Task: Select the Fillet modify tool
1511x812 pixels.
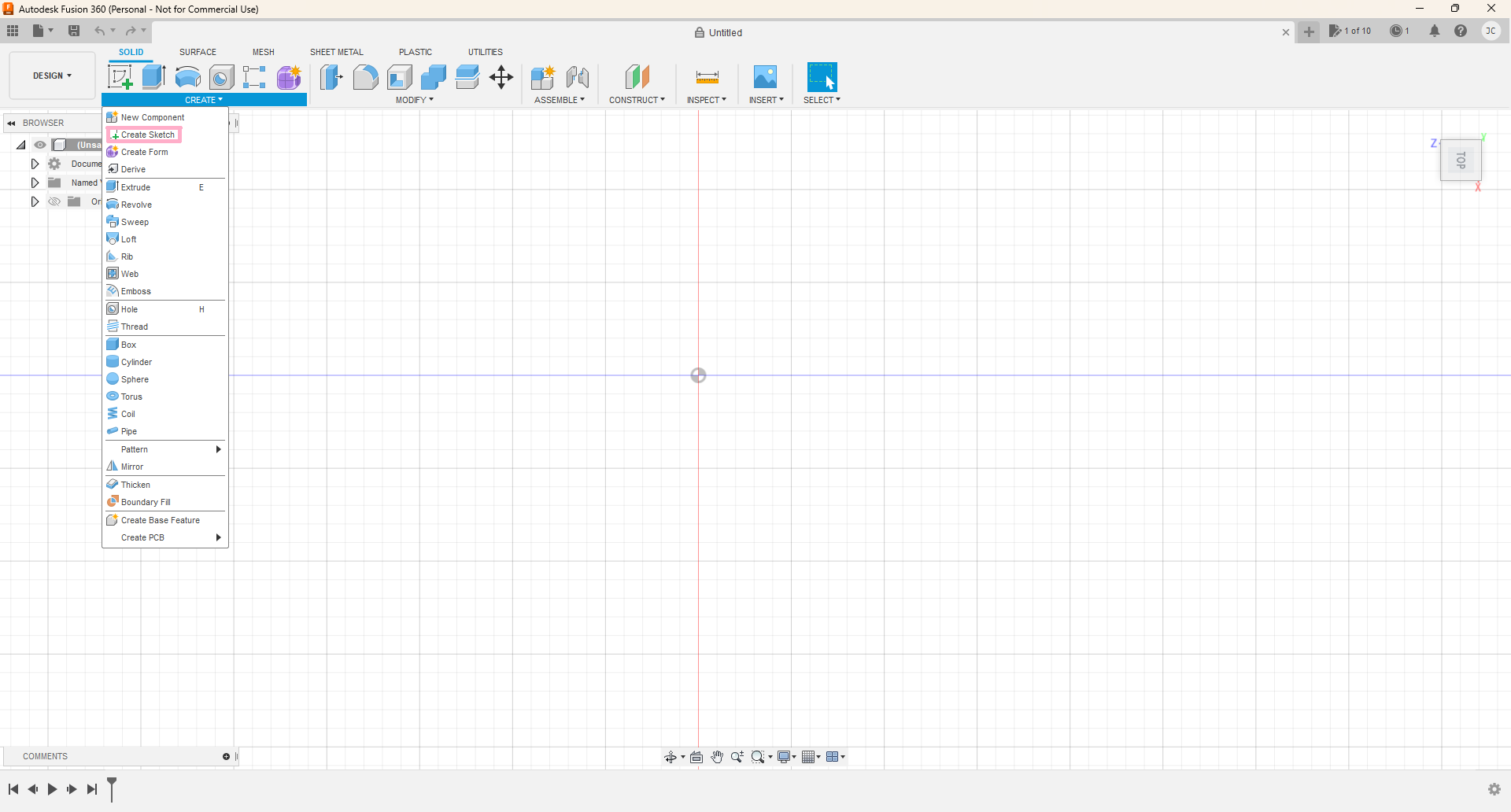Action: tap(365, 77)
